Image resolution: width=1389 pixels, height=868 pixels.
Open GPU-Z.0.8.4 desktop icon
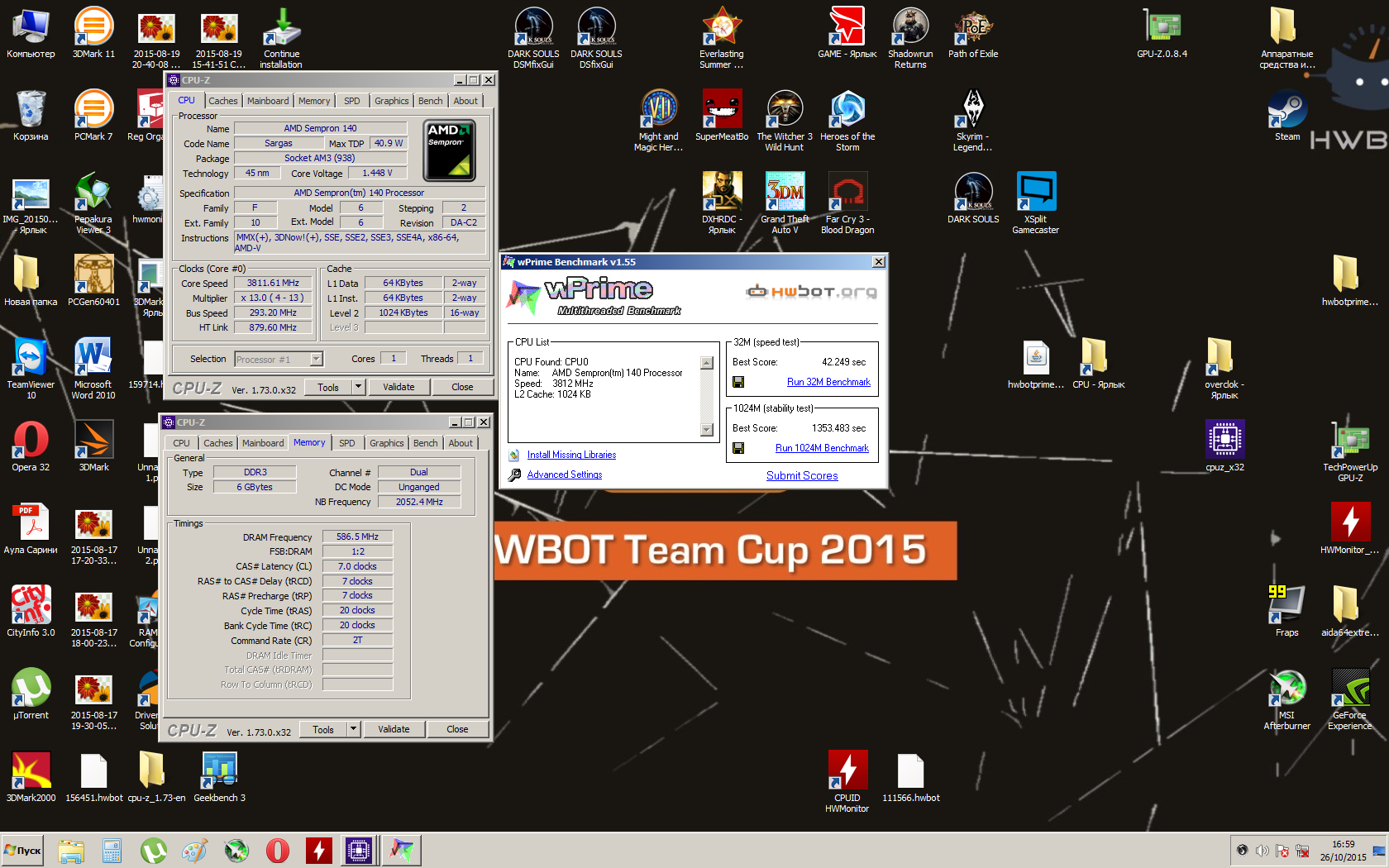pyautogui.click(x=1162, y=33)
